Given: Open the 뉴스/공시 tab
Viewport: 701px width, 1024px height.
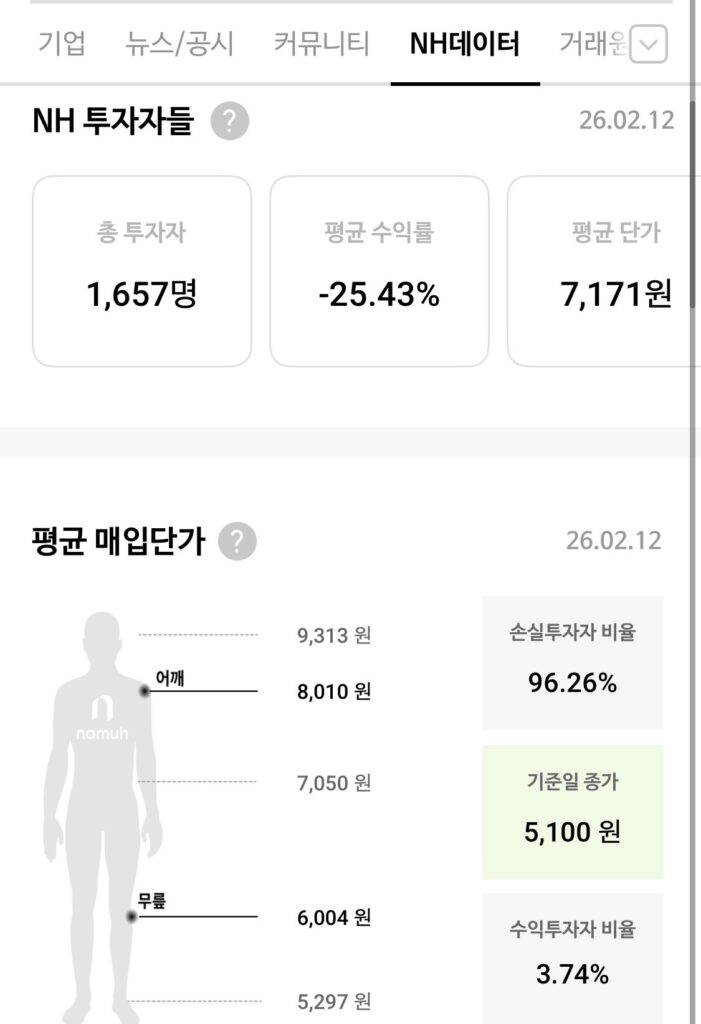Looking at the screenshot, I should [179, 44].
